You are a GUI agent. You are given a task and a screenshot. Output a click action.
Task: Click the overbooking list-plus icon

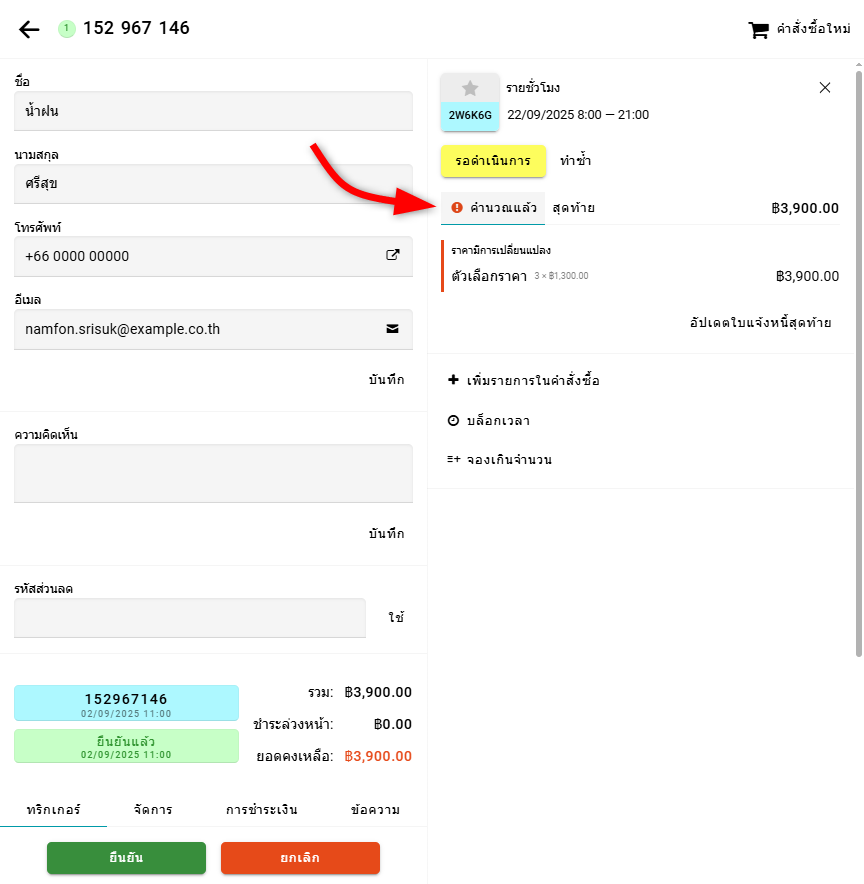click(453, 460)
